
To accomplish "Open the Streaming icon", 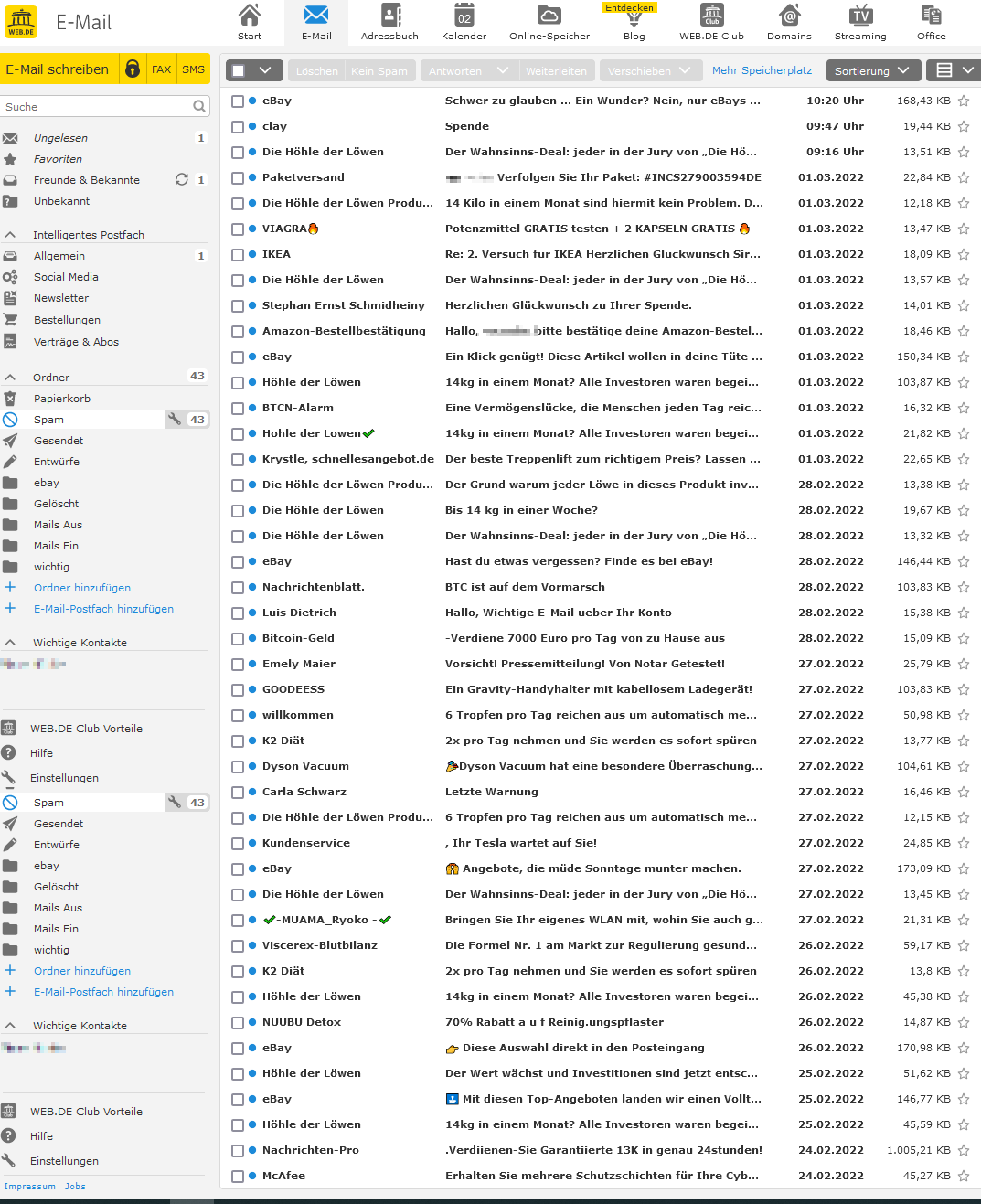I will pos(859,22).
